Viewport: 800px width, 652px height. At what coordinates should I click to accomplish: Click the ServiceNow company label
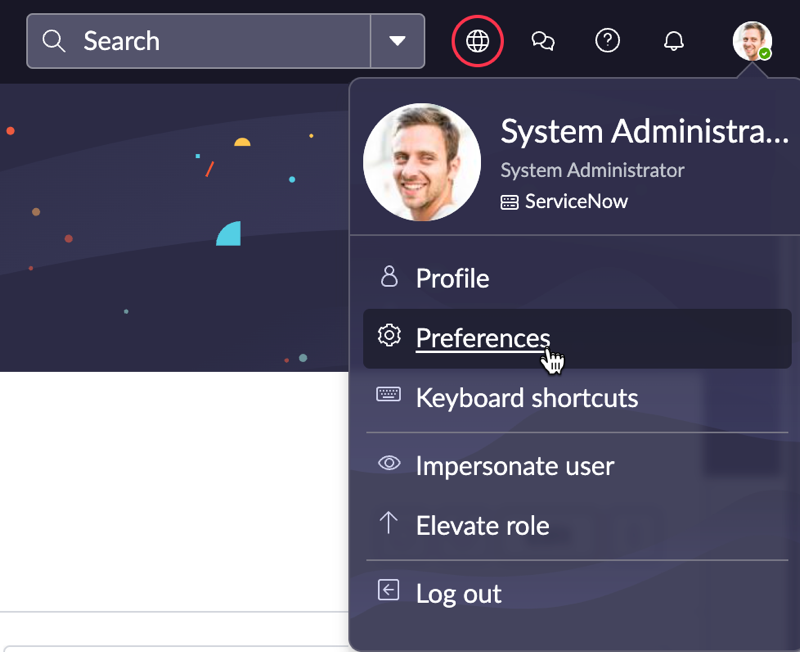[x=577, y=202]
